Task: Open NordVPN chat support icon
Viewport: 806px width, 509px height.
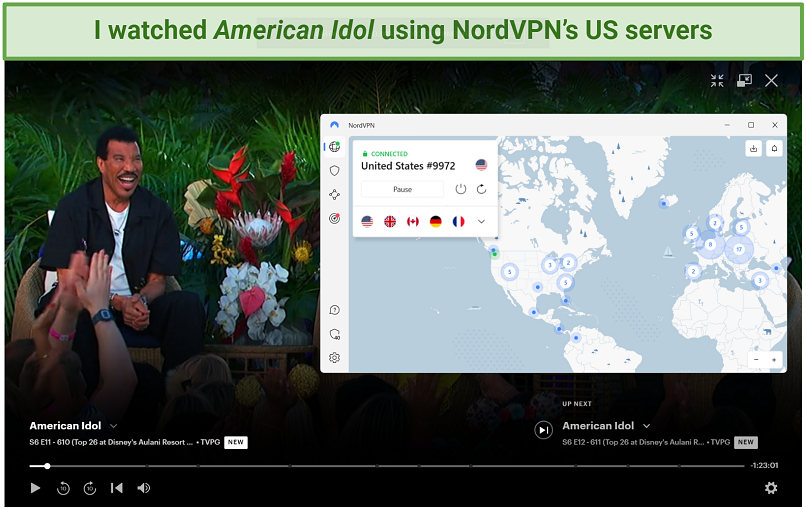Action: (335, 334)
